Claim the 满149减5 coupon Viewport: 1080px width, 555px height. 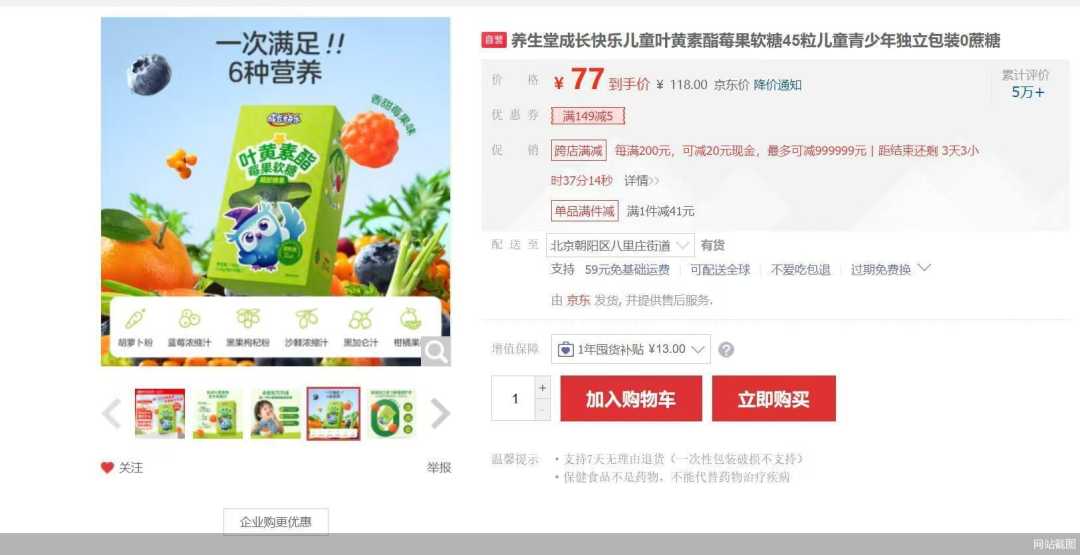point(588,116)
